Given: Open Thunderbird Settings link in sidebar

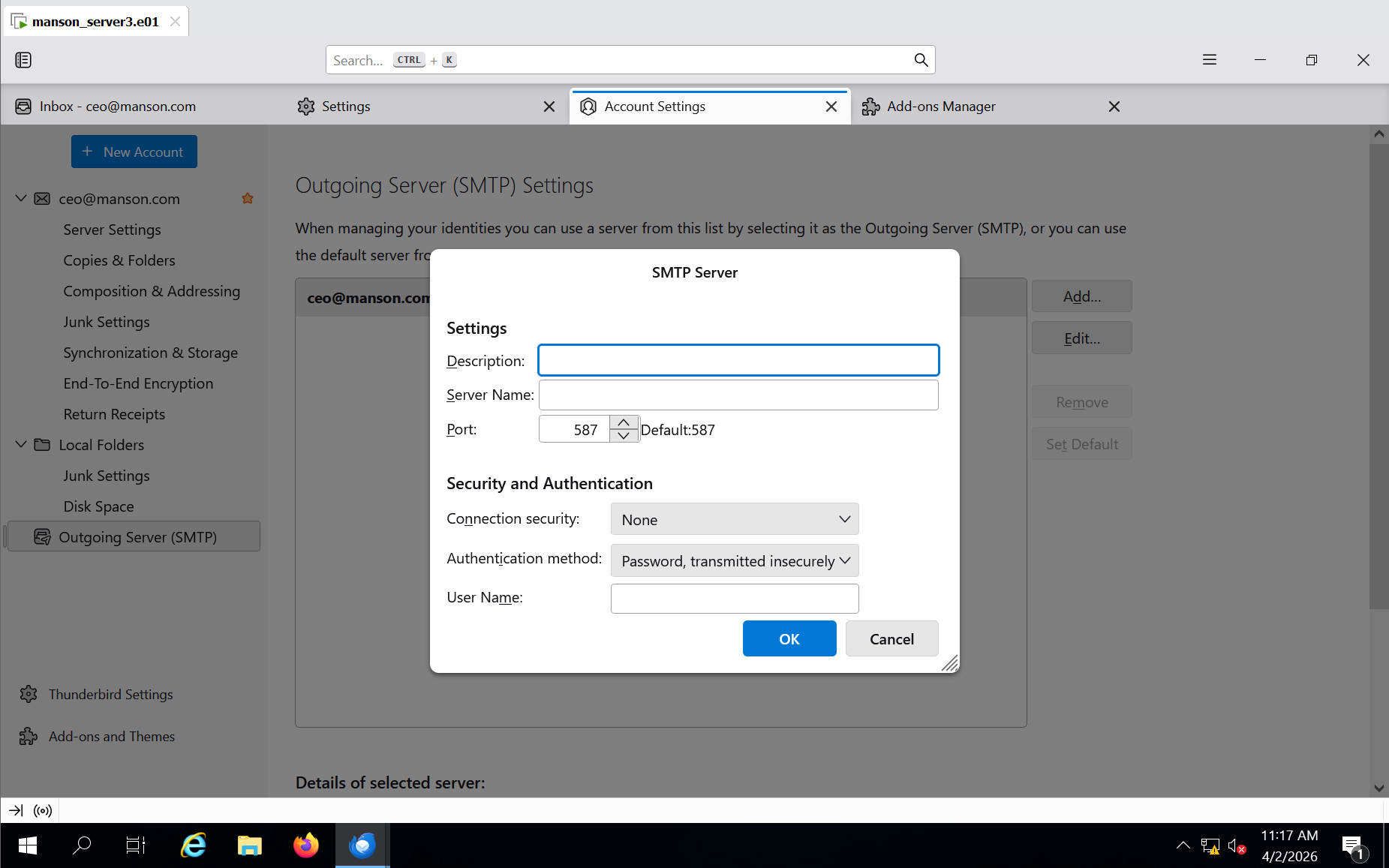Looking at the screenshot, I should coord(110,695).
